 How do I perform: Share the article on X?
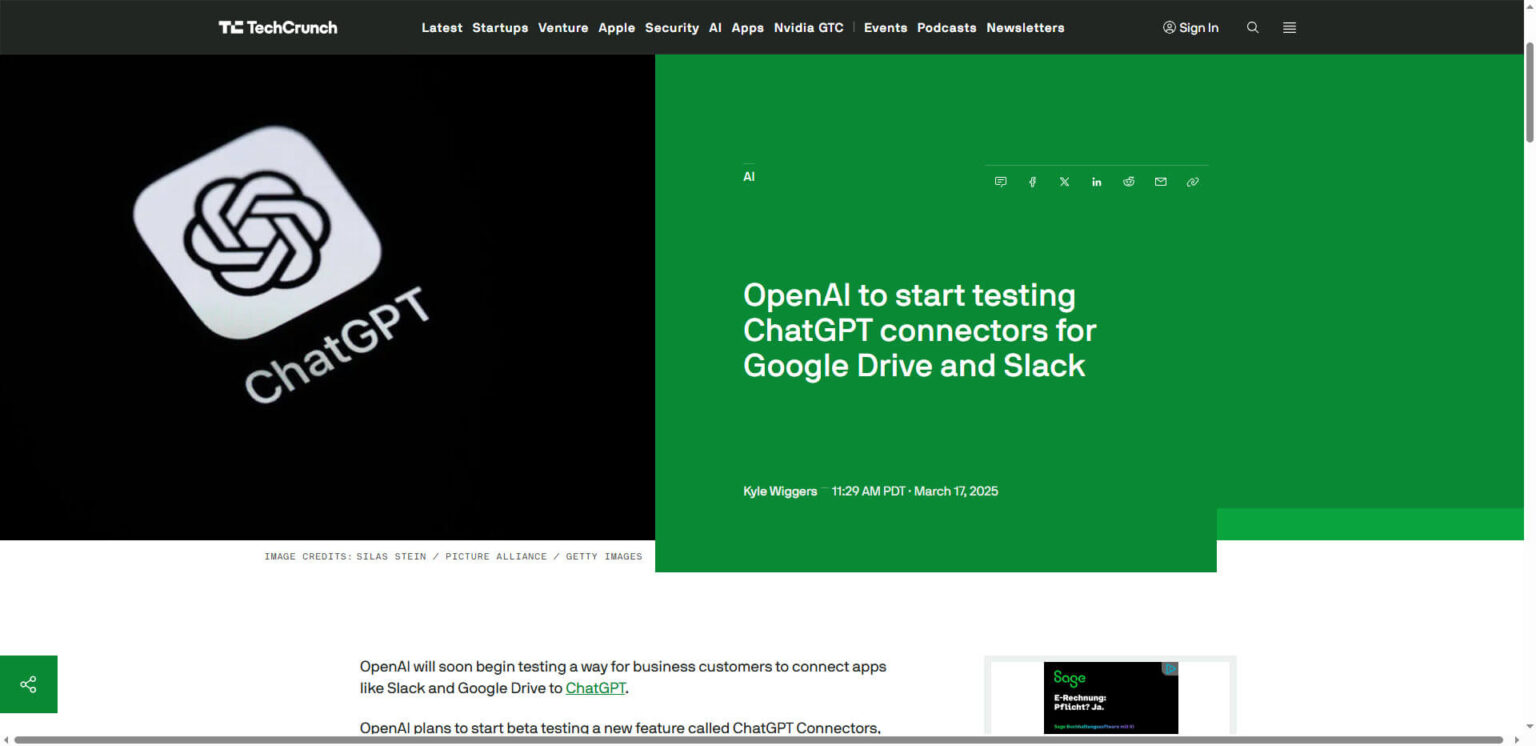(x=1064, y=181)
